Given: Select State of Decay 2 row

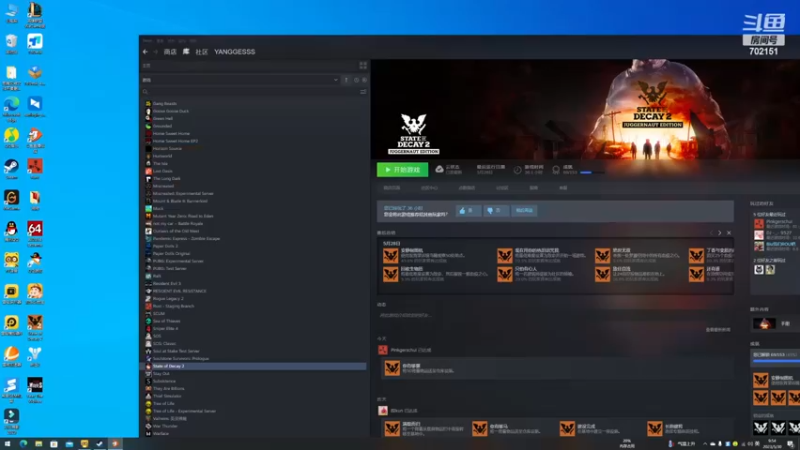Looking at the screenshot, I should 254,366.
